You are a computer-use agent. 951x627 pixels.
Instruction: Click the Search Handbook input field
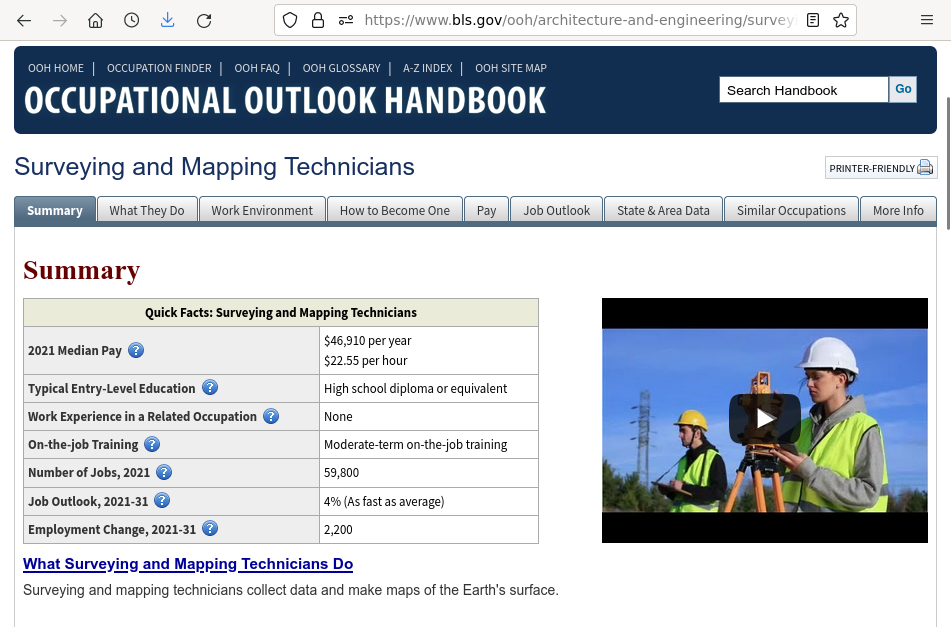coord(803,90)
